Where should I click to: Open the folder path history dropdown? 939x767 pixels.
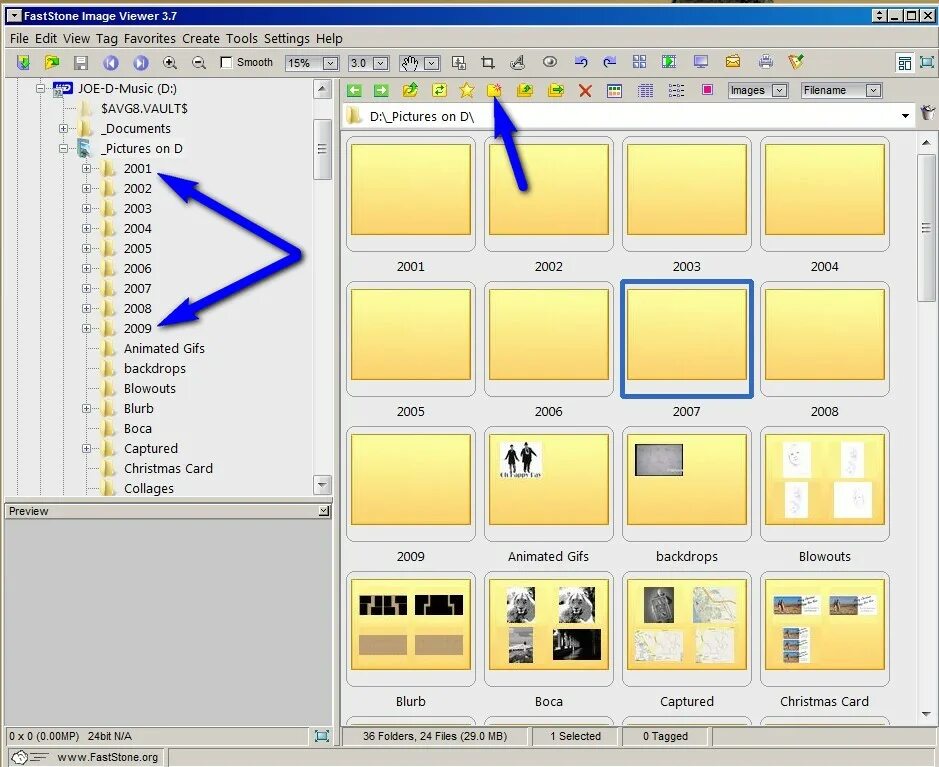click(x=905, y=116)
